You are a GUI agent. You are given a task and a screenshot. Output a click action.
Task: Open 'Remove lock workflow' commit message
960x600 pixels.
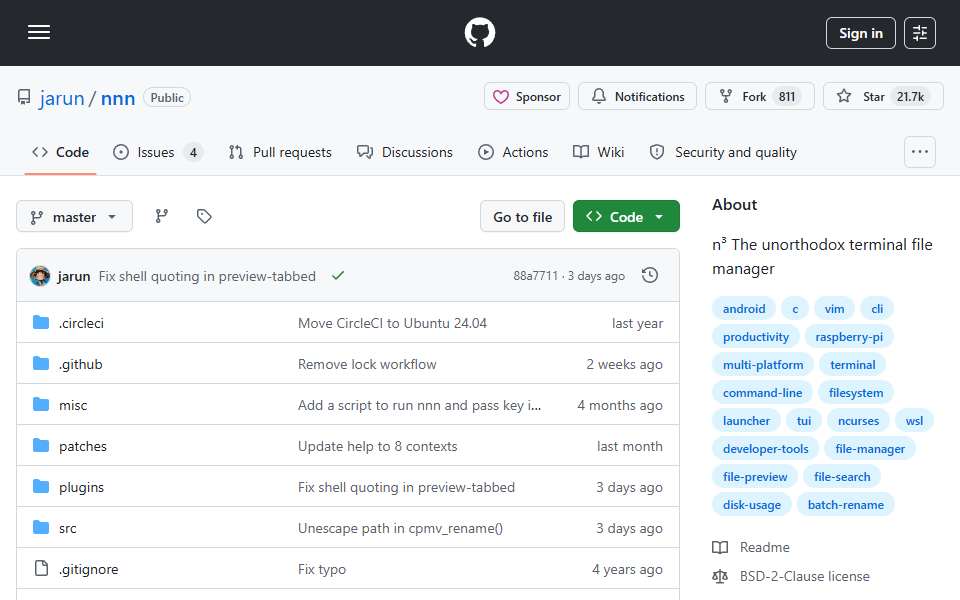click(x=367, y=364)
